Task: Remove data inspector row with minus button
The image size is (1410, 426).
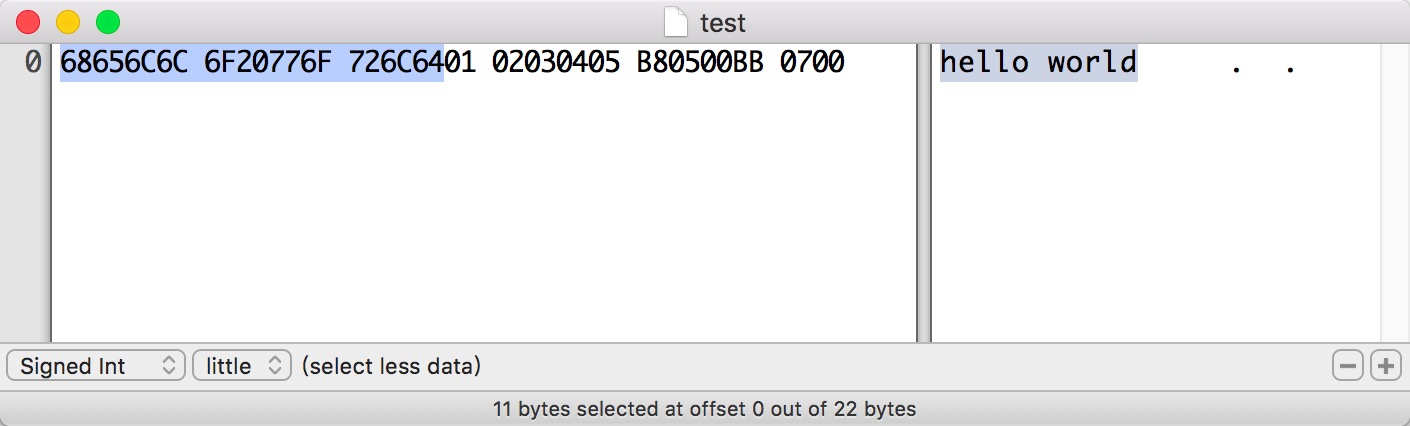Action: tap(1348, 367)
